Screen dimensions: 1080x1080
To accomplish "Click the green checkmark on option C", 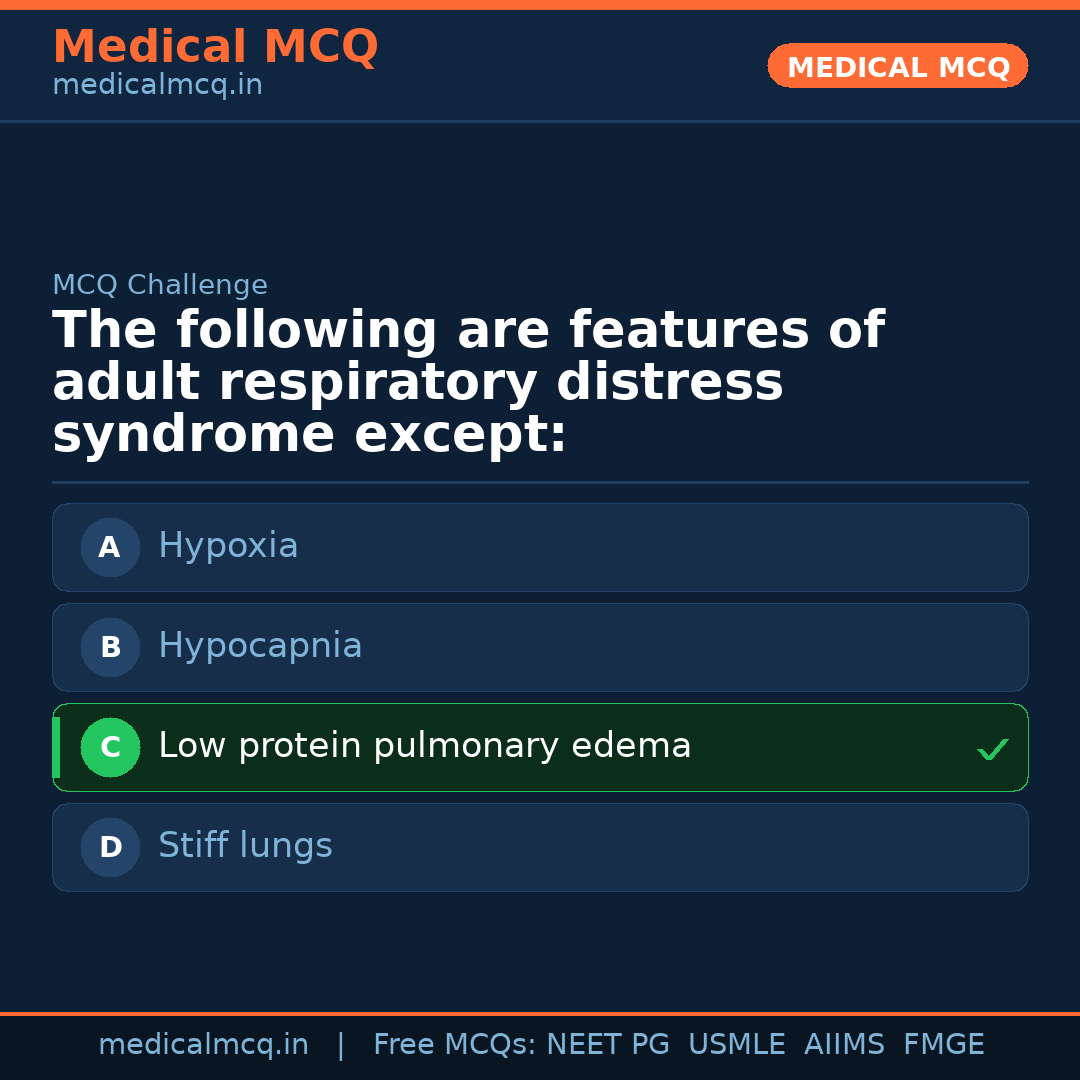I will (x=992, y=749).
